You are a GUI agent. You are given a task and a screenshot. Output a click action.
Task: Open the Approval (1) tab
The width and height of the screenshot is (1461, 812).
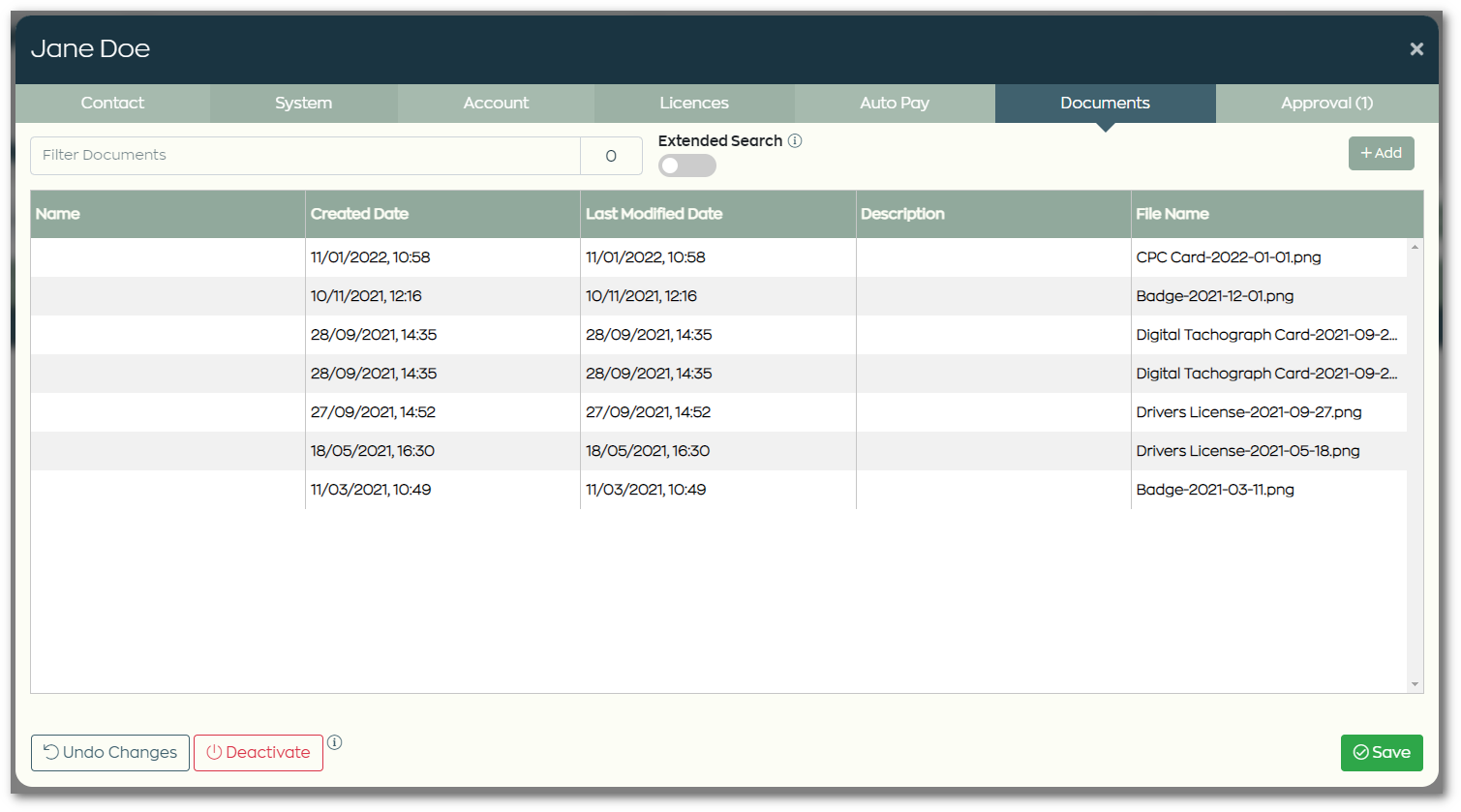tap(1326, 103)
